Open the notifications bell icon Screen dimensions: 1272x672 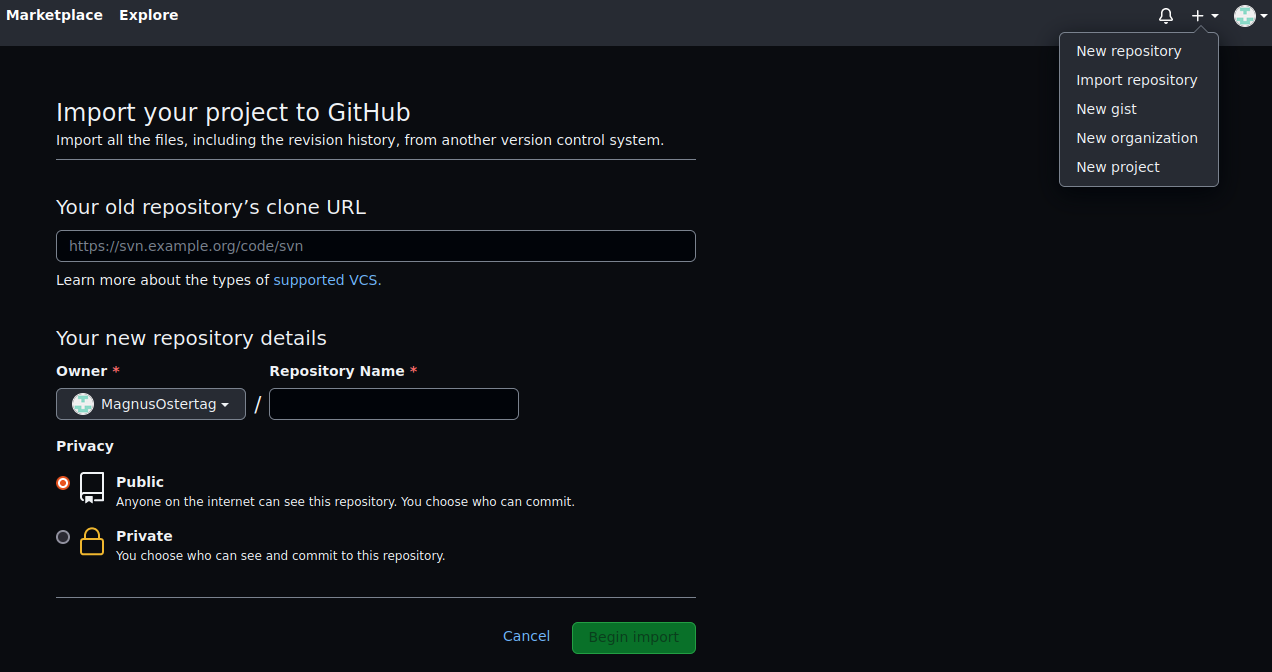(1165, 15)
